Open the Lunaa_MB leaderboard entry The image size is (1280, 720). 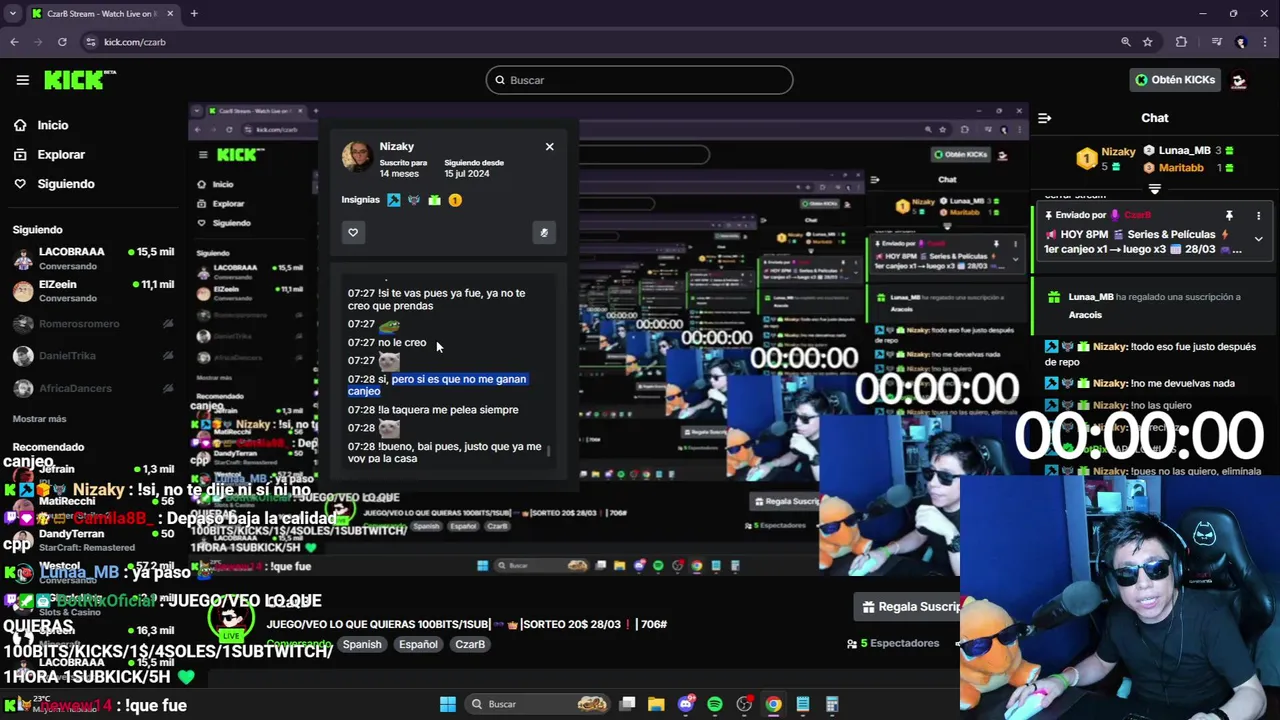[x=1188, y=151]
